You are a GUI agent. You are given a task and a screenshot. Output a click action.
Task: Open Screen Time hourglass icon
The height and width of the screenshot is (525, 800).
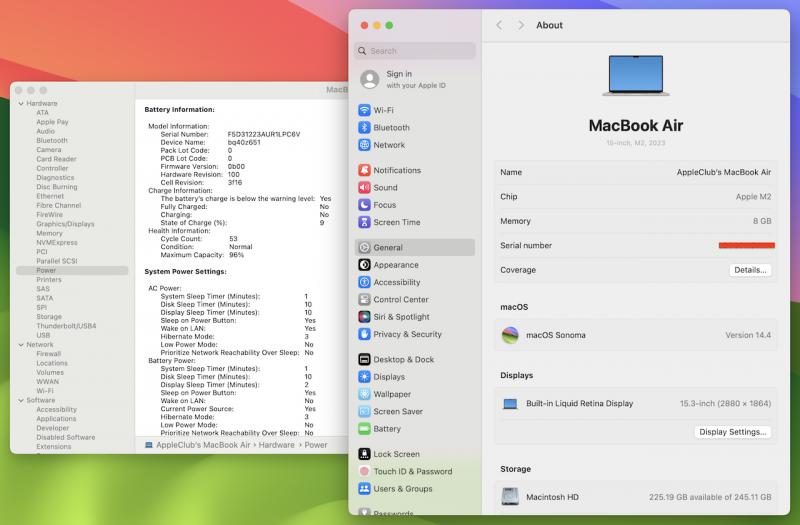pyautogui.click(x=364, y=222)
